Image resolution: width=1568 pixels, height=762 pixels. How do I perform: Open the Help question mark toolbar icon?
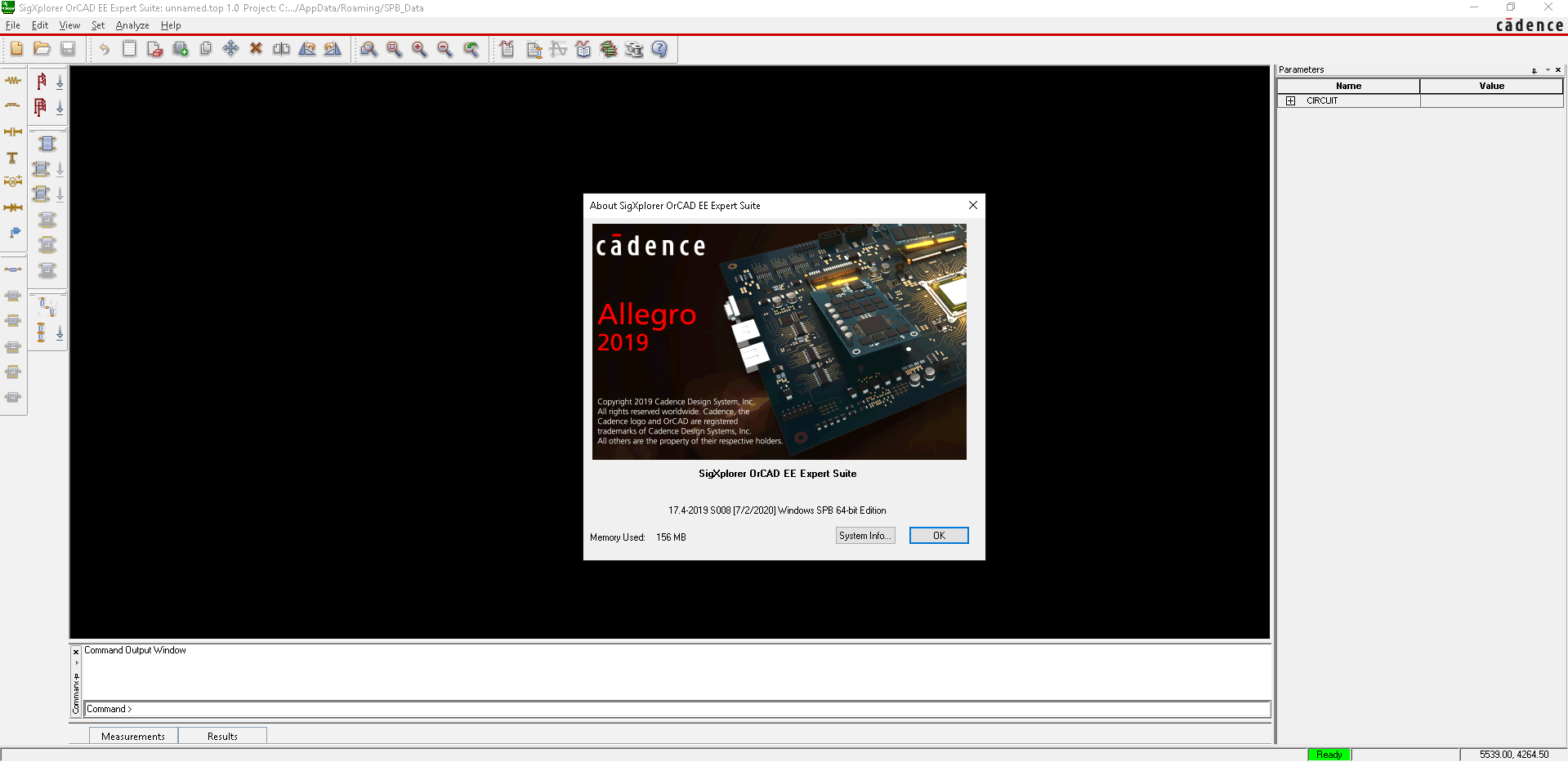659,49
